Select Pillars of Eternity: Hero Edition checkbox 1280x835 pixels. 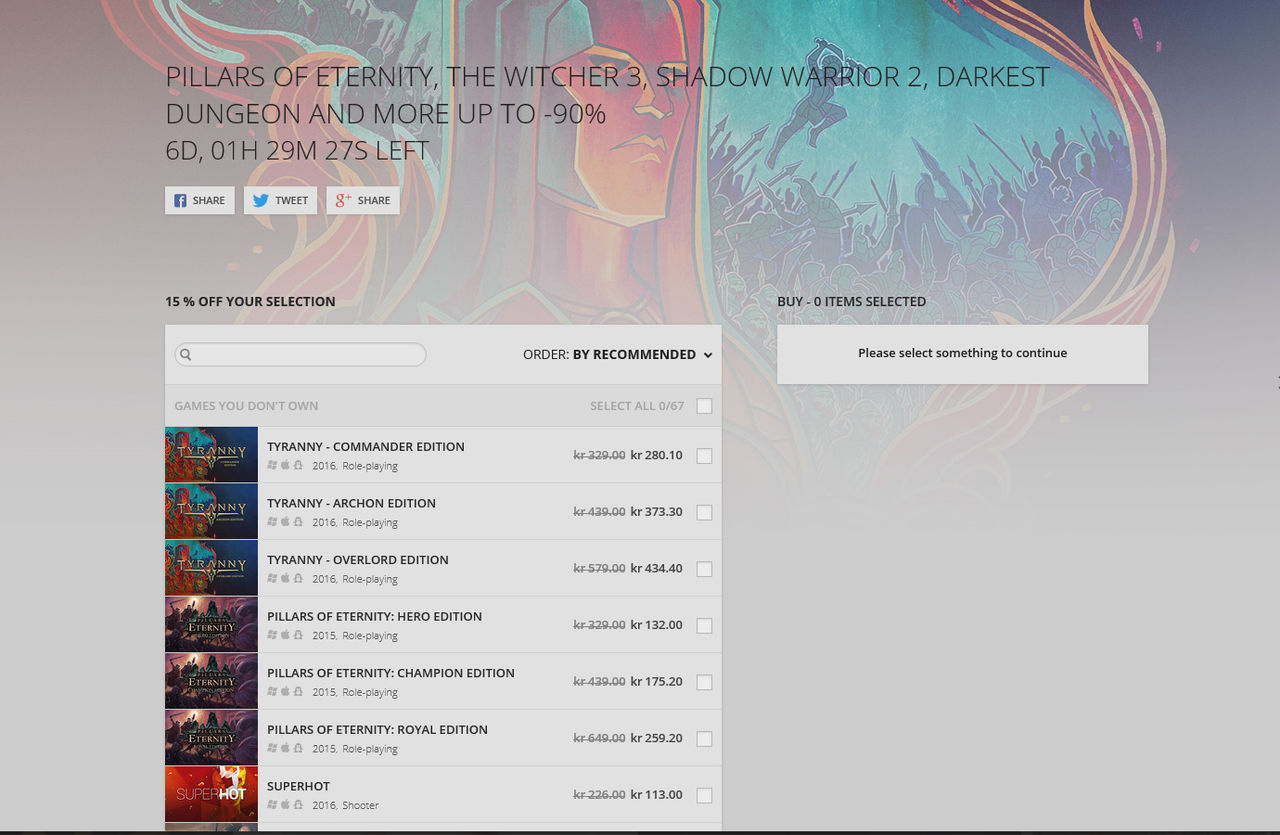[x=704, y=626]
